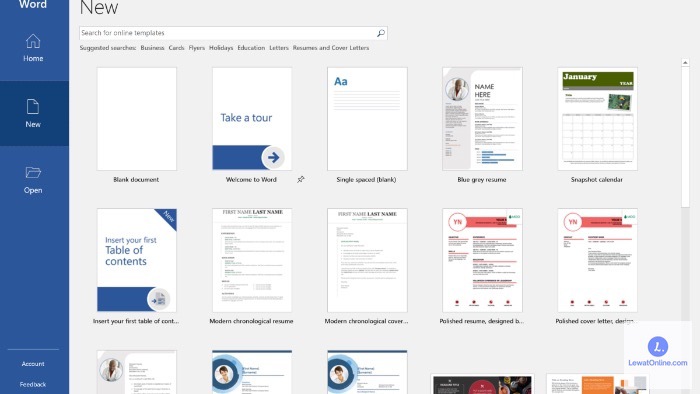Screen dimensions: 700x394
Task: Focus the Search for online templates box
Action: [x=228, y=33]
